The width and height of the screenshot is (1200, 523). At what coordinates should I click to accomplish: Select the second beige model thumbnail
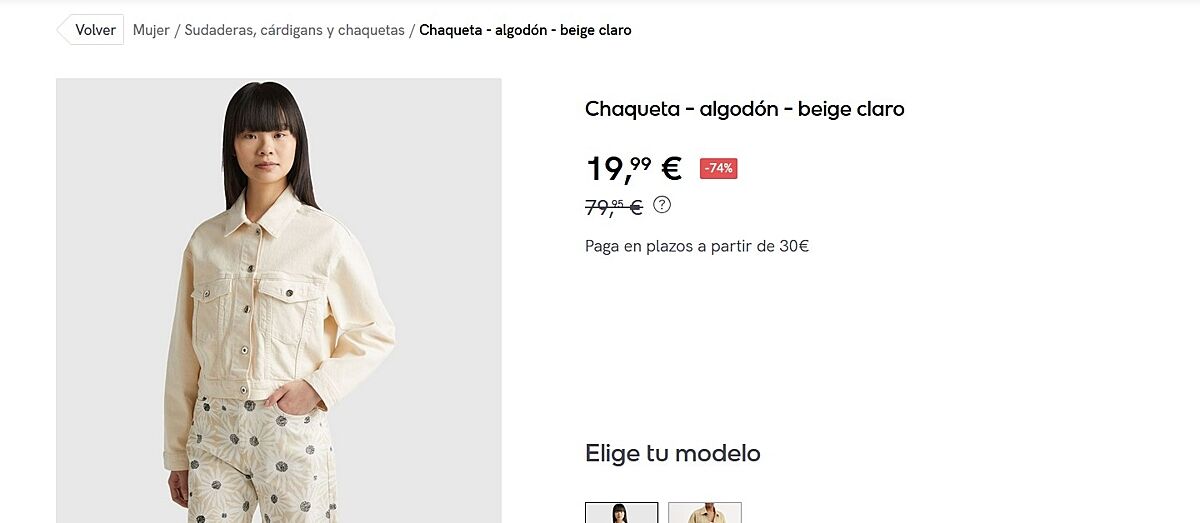point(705,512)
